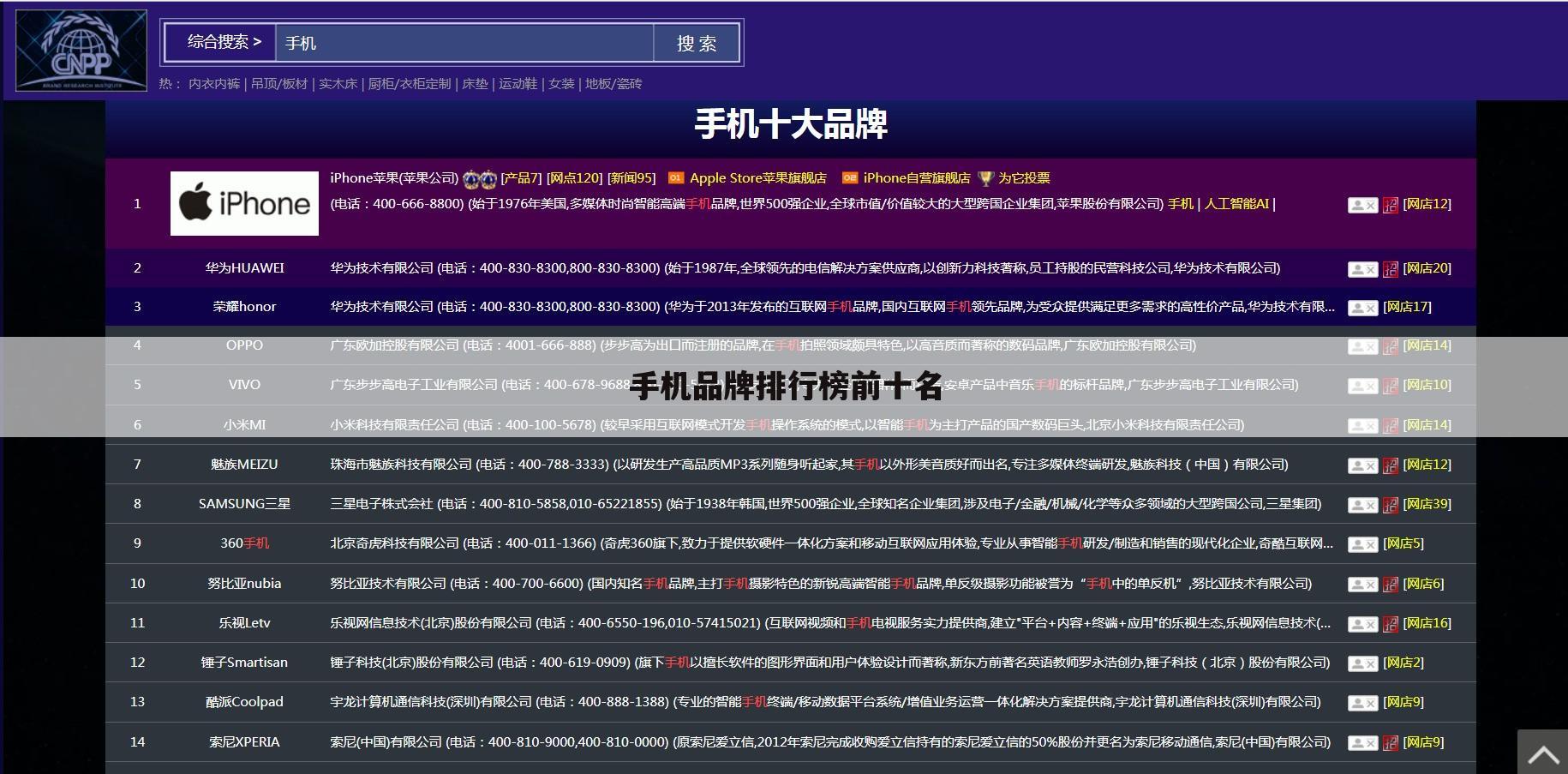Open iPhone [网点120] link
The height and width of the screenshot is (774, 1568).
pos(575,178)
